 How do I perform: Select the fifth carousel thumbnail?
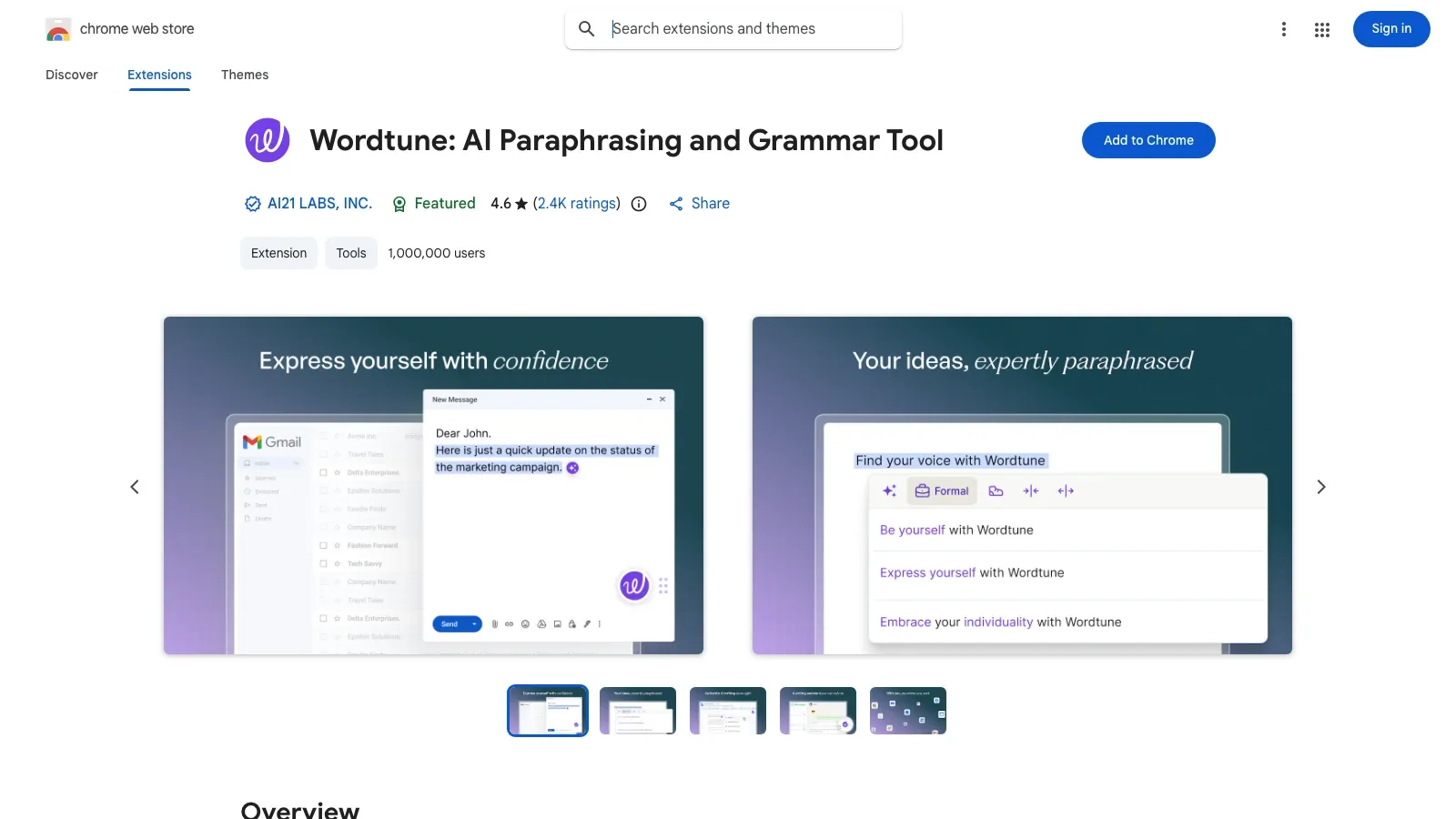click(908, 711)
